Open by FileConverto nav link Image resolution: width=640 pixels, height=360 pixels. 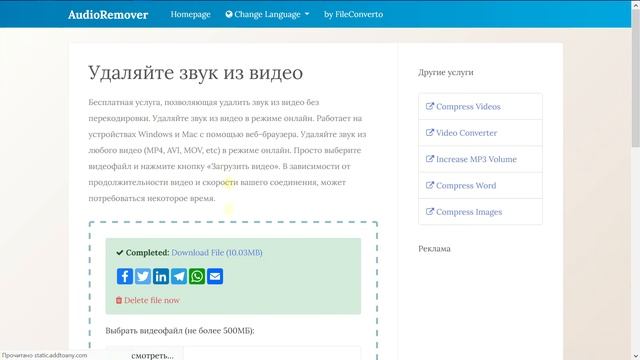pos(353,14)
